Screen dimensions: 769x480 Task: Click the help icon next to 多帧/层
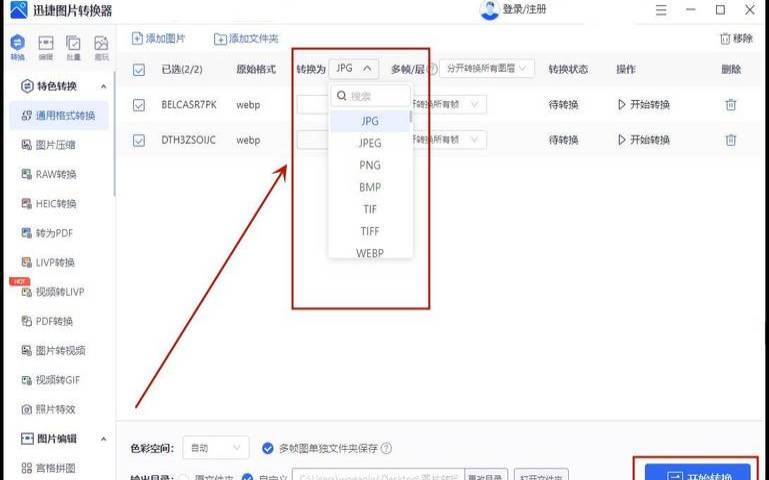click(x=433, y=69)
